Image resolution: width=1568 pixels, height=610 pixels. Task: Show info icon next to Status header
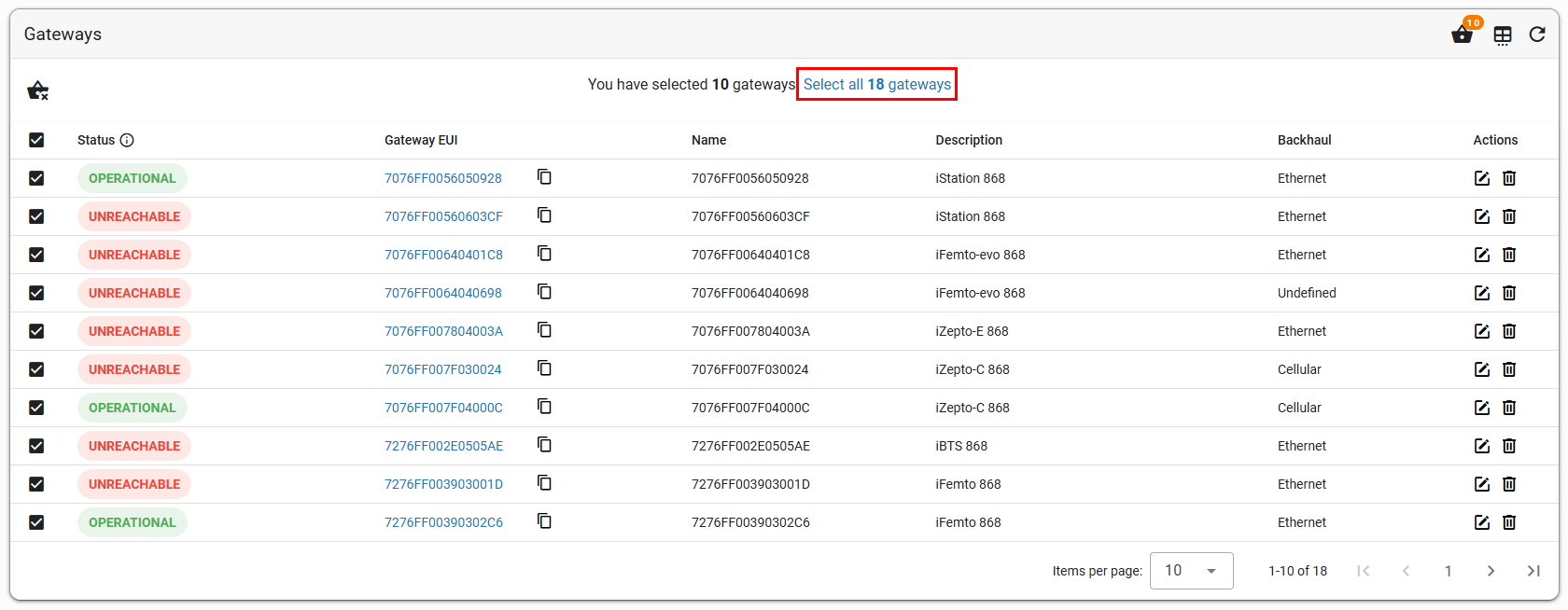pyautogui.click(x=127, y=140)
